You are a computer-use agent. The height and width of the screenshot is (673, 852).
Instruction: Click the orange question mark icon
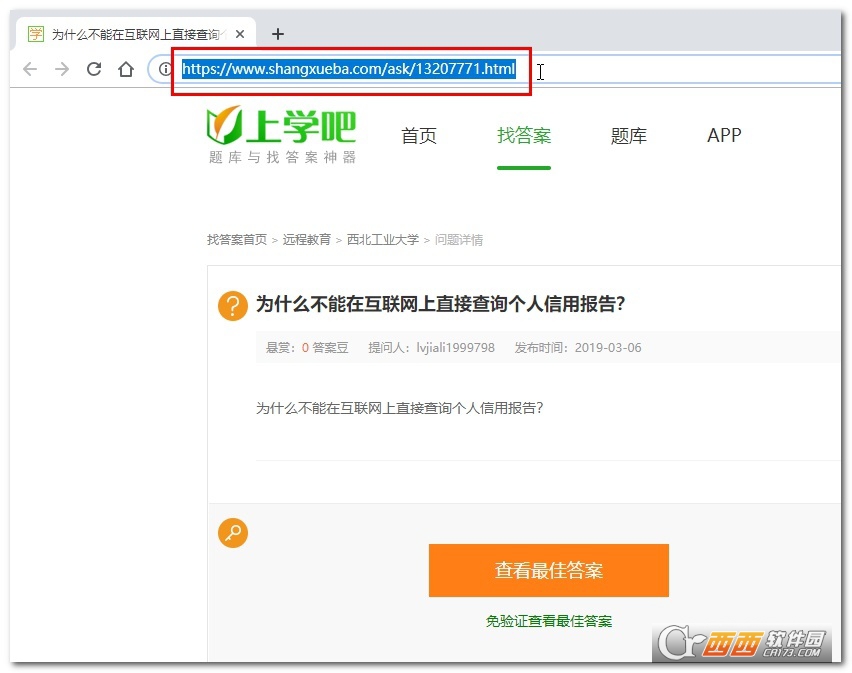point(233,306)
